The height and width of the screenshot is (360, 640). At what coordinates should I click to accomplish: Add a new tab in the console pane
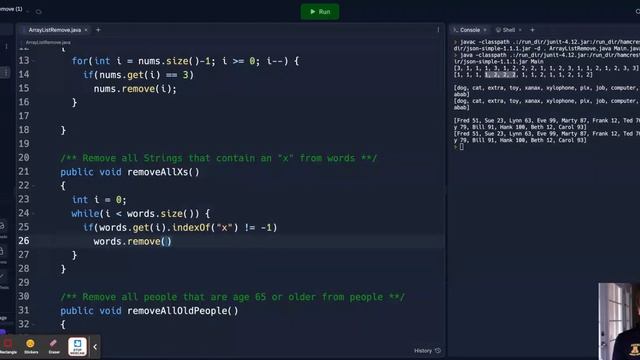[x=532, y=30]
